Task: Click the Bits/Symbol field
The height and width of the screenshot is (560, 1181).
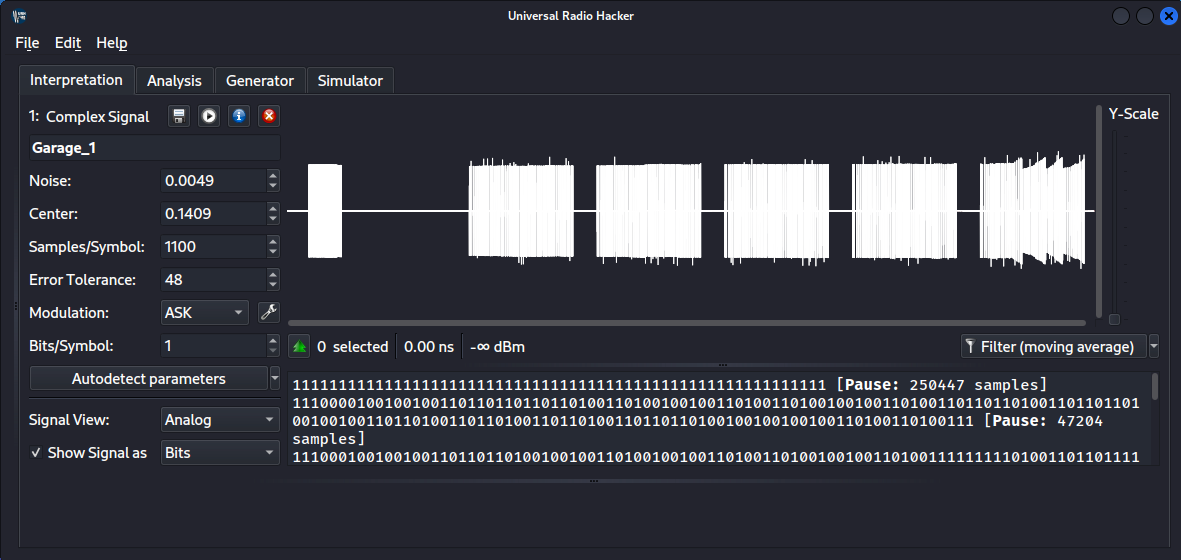Action: [x=213, y=346]
